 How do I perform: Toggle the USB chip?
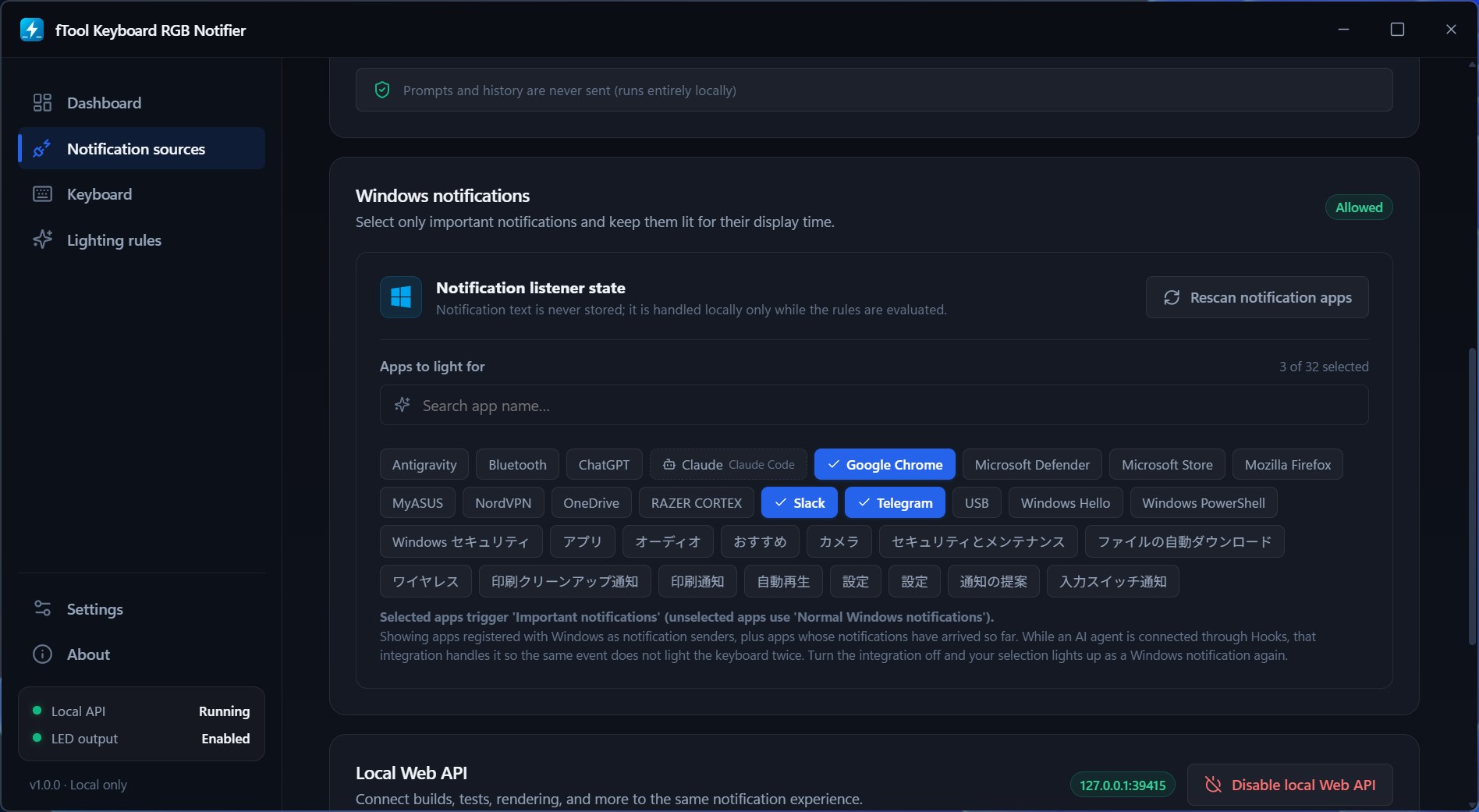coord(977,502)
